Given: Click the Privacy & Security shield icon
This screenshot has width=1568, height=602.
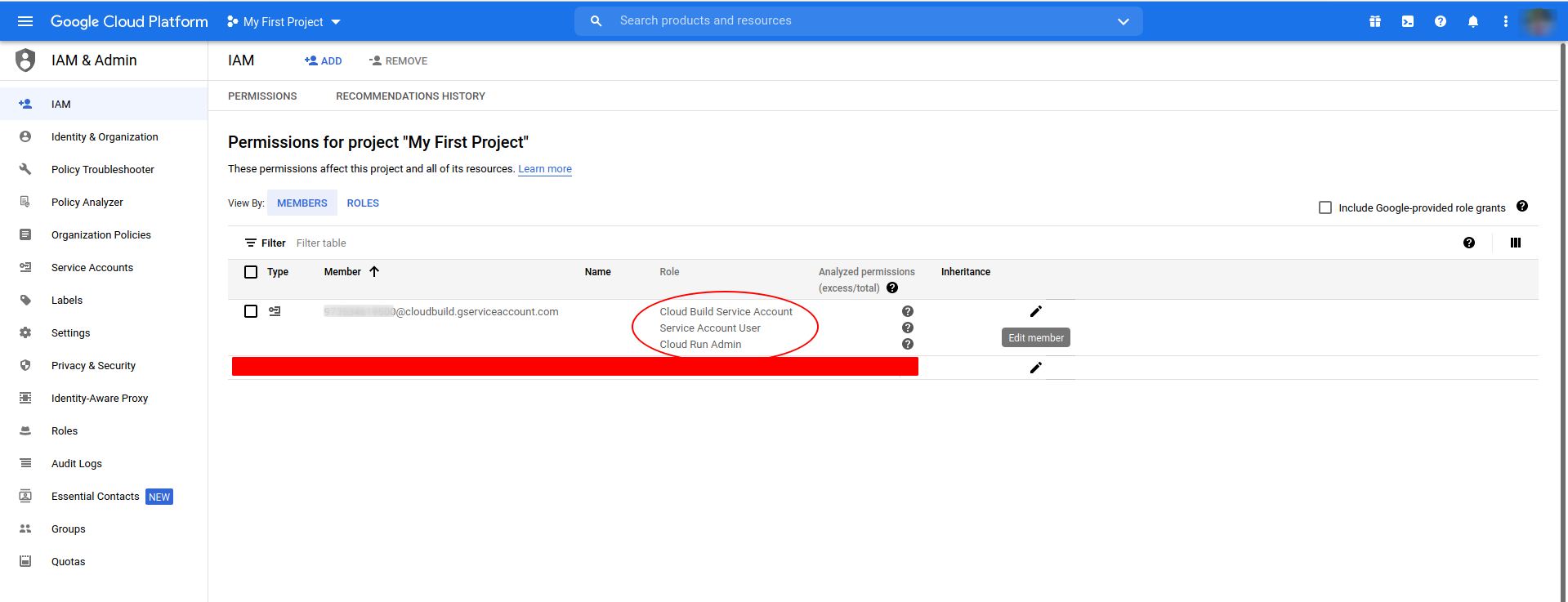Looking at the screenshot, I should point(25,365).
